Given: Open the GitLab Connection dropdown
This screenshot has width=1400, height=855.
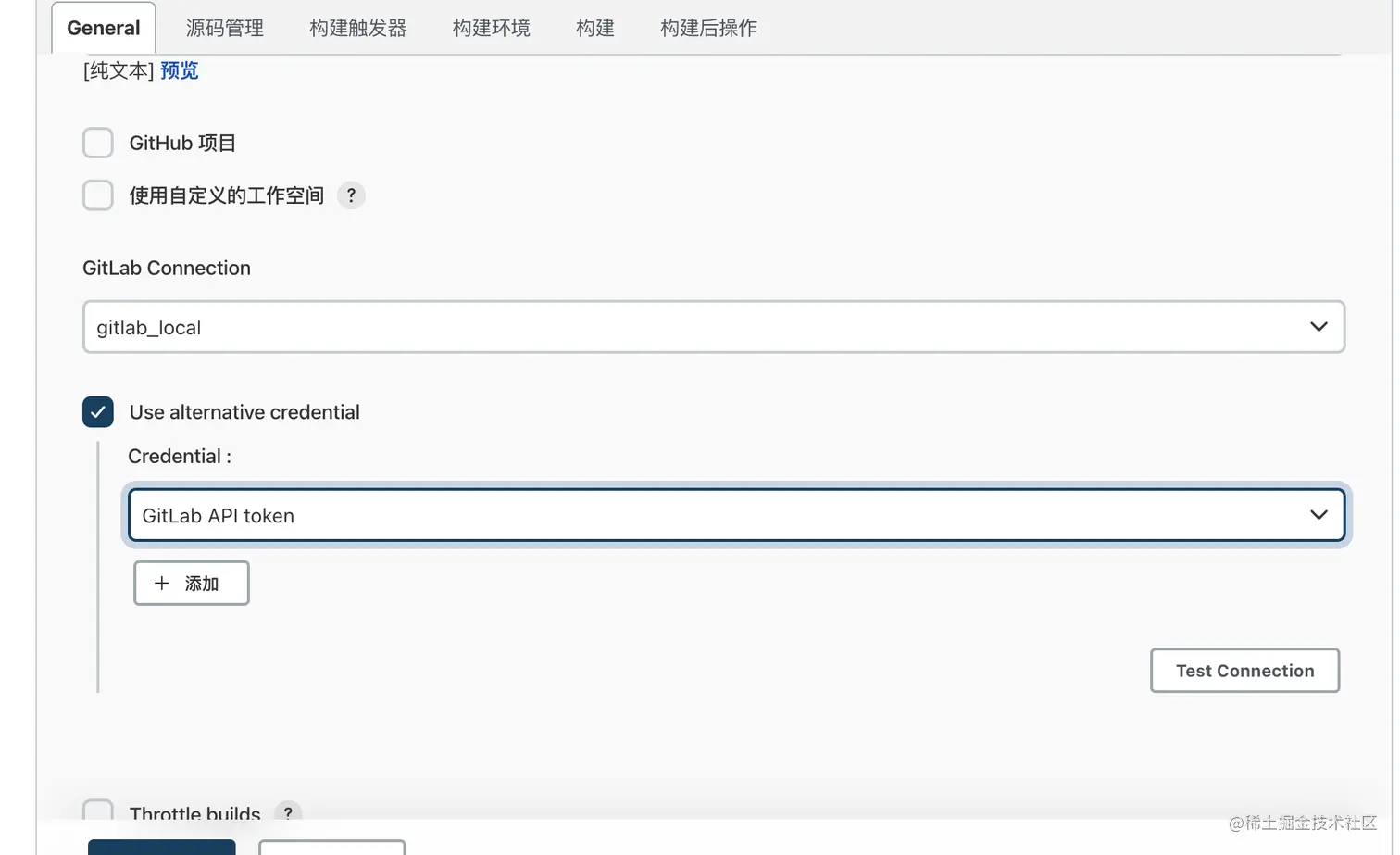Looking at the screenshot, I should [714, 327].
